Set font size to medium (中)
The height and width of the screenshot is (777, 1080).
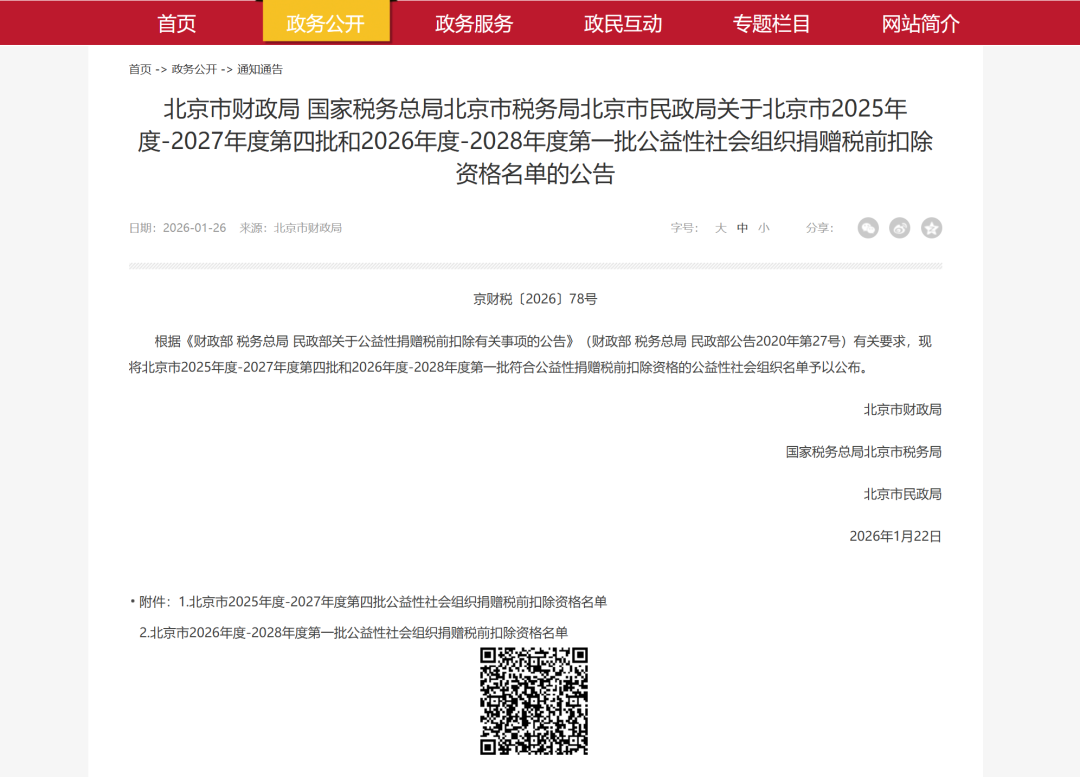742,228
